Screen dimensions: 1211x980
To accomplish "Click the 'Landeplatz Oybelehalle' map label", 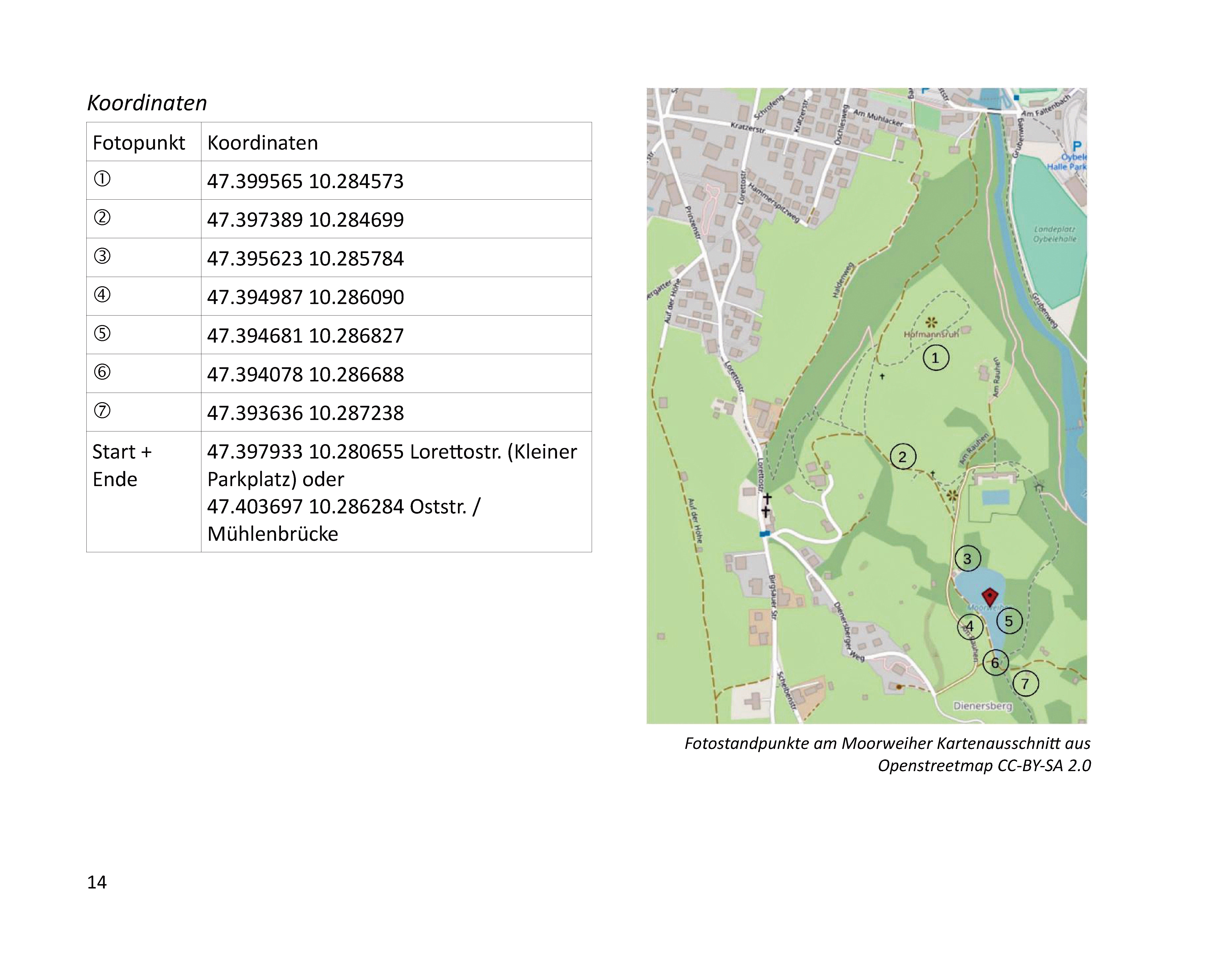I will coord(1055,234).
